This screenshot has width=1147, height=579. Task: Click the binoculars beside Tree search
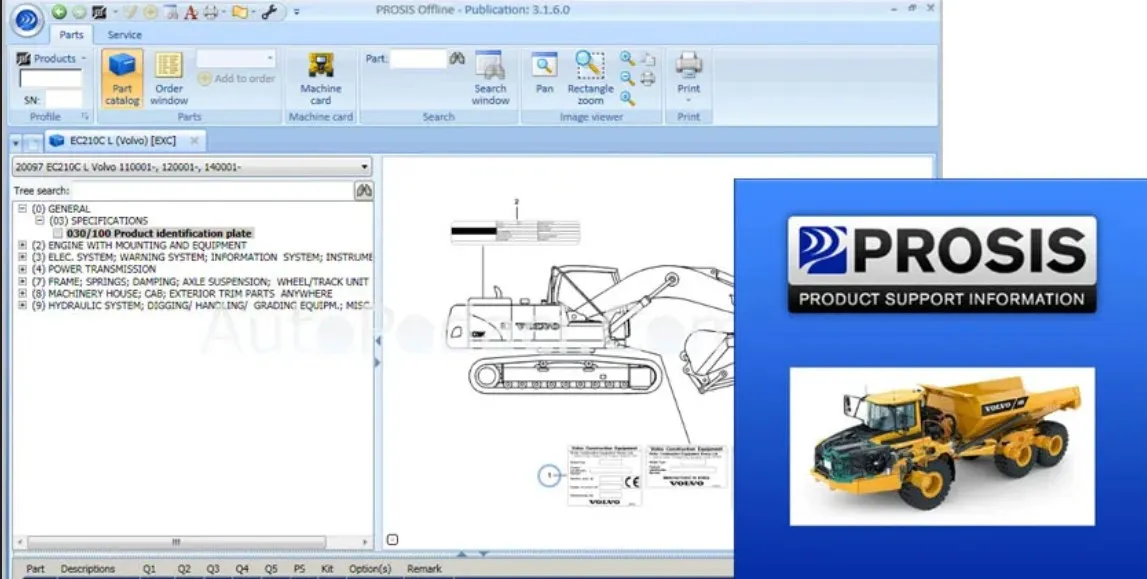click(x=364, y=191)
